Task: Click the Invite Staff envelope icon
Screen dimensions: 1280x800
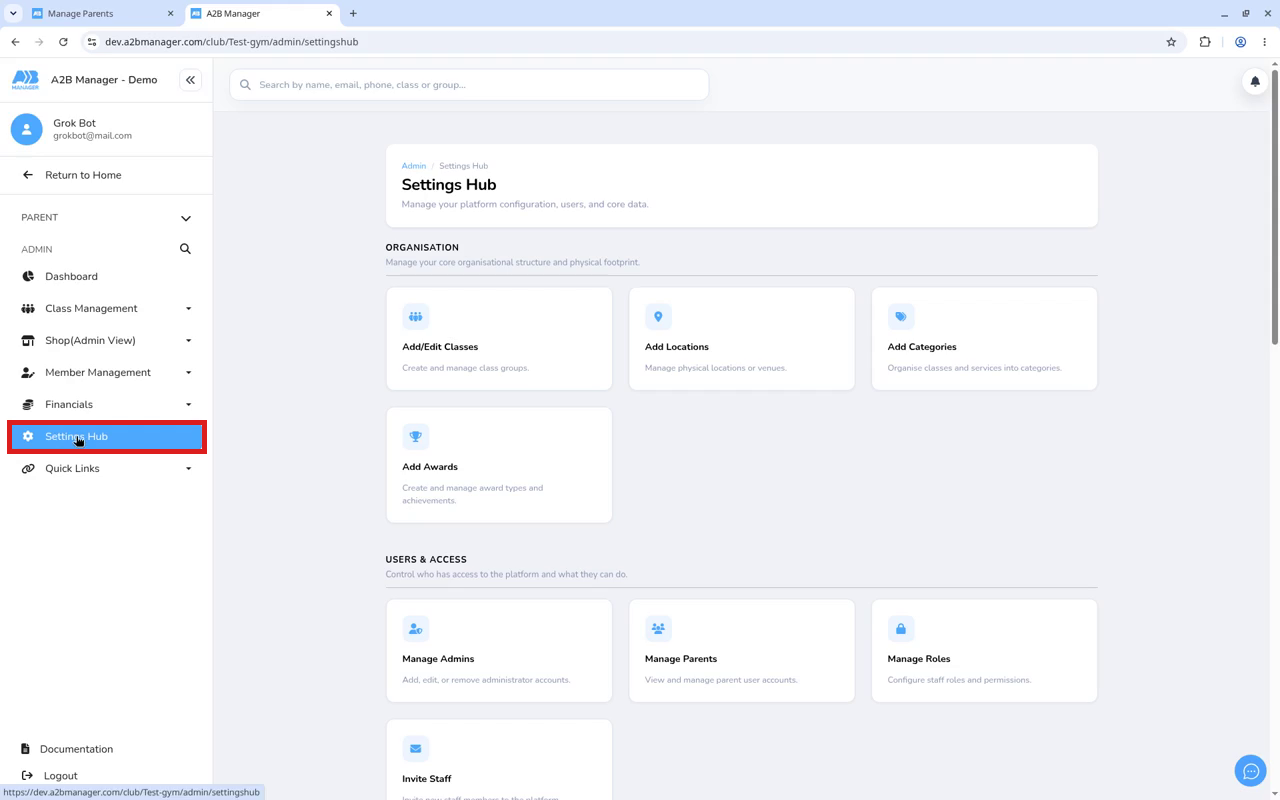Action: coord(415,749)
